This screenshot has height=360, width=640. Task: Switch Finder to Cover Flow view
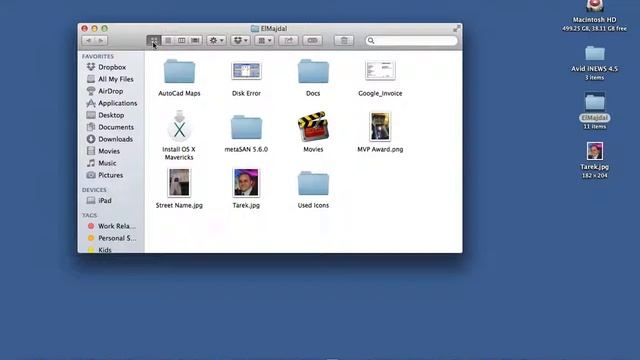(196, 40)
